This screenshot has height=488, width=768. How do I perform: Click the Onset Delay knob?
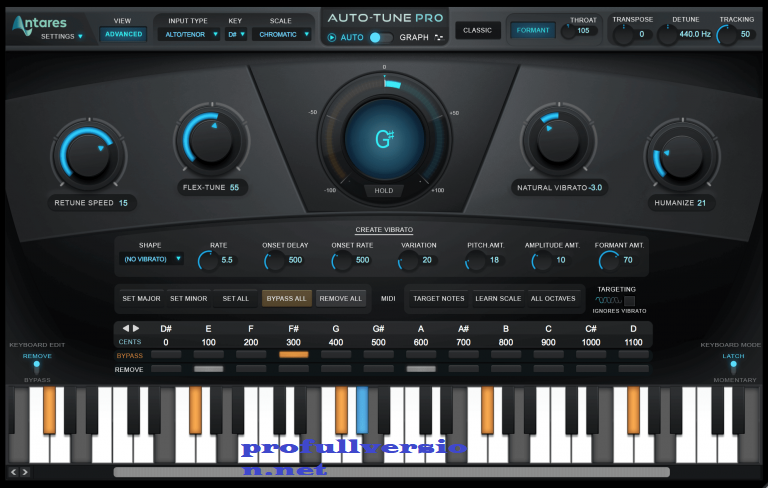tap(274, 261)
